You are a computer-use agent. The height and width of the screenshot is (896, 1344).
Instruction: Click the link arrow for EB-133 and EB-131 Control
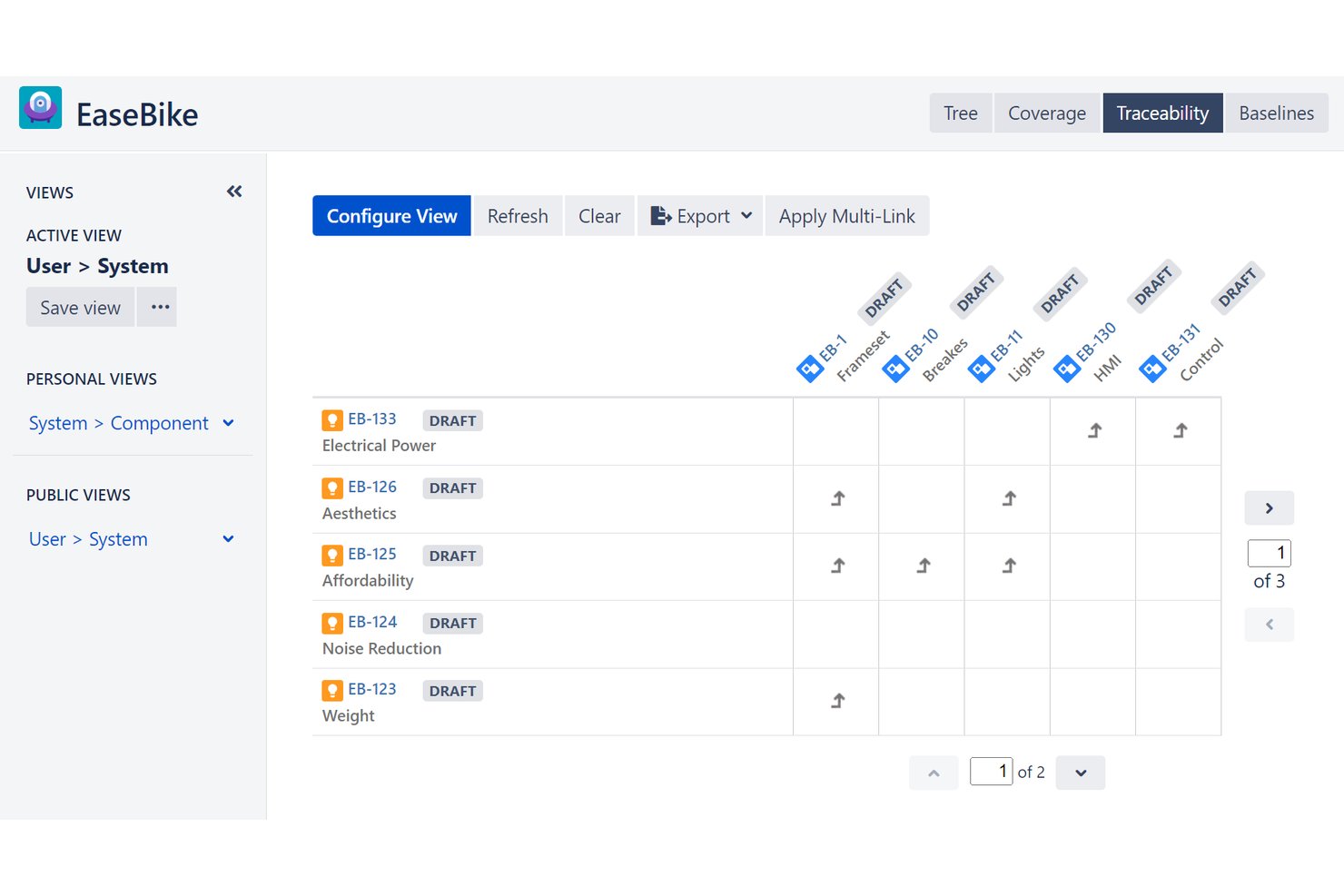click(1180, 431)
